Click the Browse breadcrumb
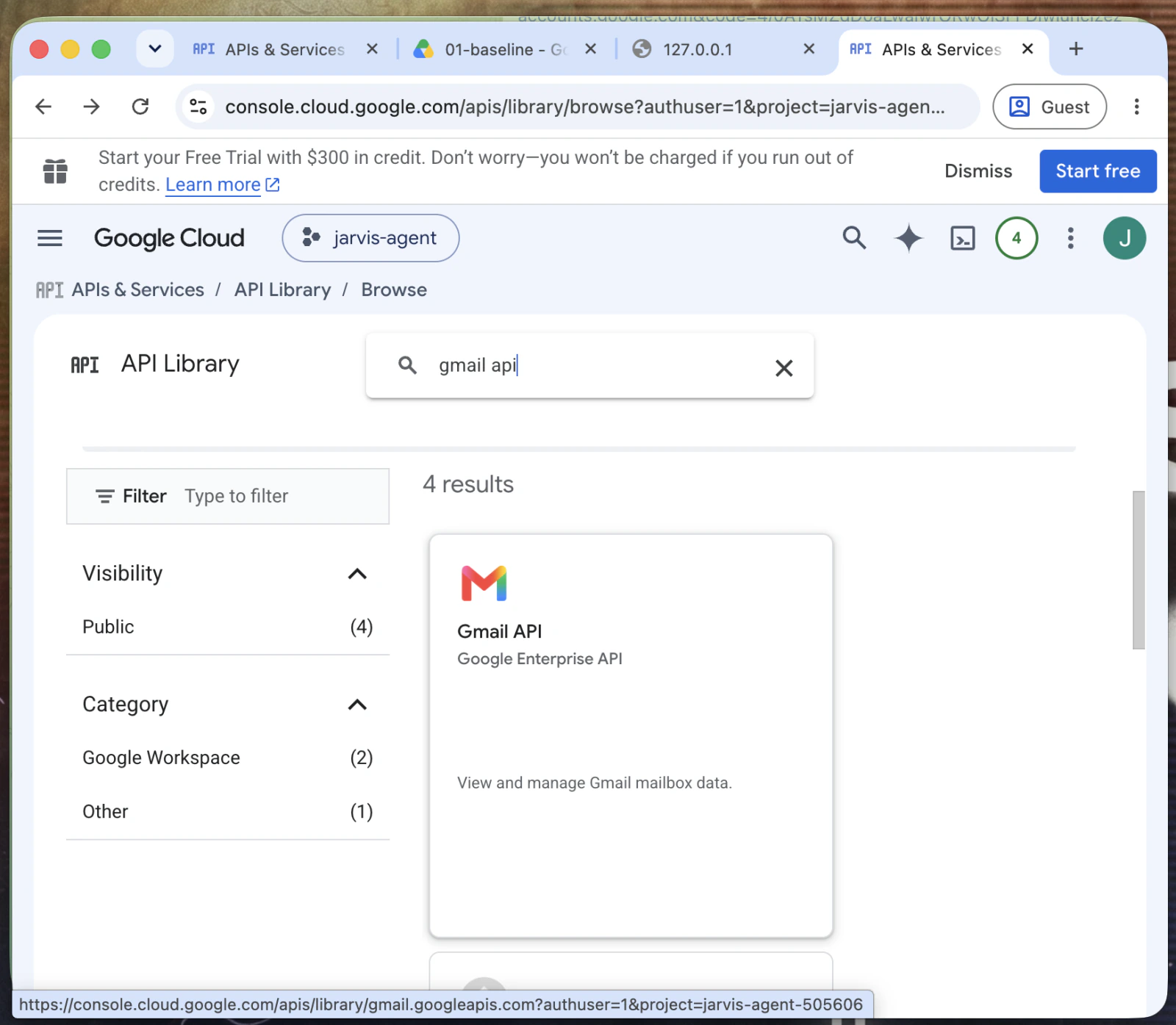 pyautogui.click(x=394, y=290)
